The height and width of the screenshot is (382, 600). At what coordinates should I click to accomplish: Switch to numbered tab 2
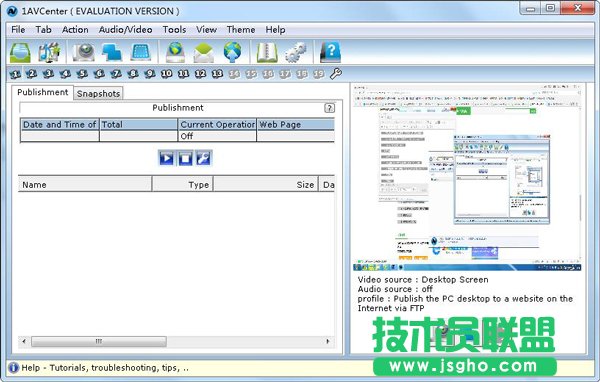click(31, 74)
